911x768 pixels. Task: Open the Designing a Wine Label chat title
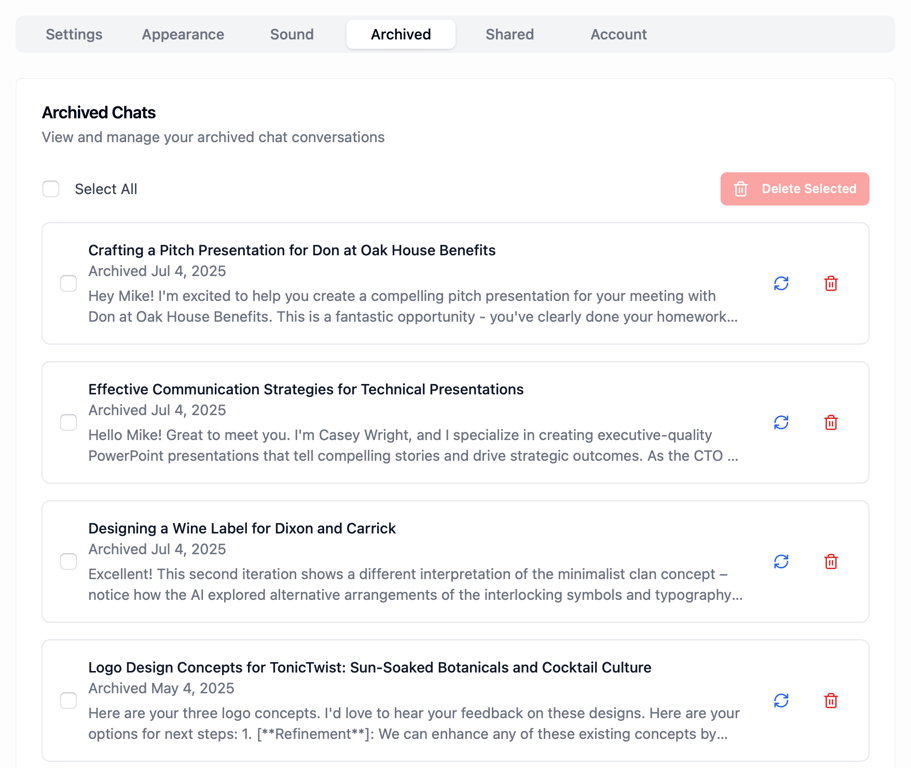click(x=242, y=528)
